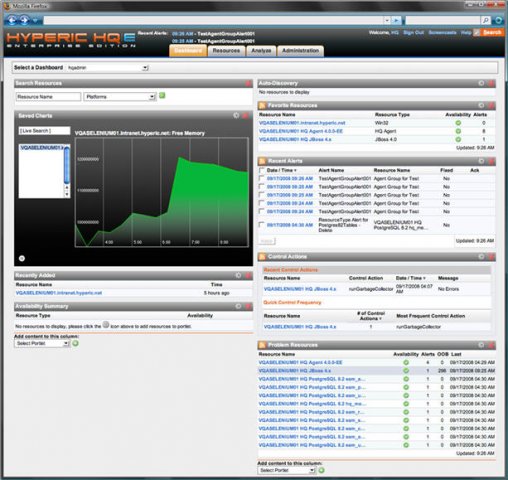Click the Fixed button under Recent Alerts
Image resolution: width=508 pixels, height=480 pixels.
pyautogui.click(x=267, y=241)
